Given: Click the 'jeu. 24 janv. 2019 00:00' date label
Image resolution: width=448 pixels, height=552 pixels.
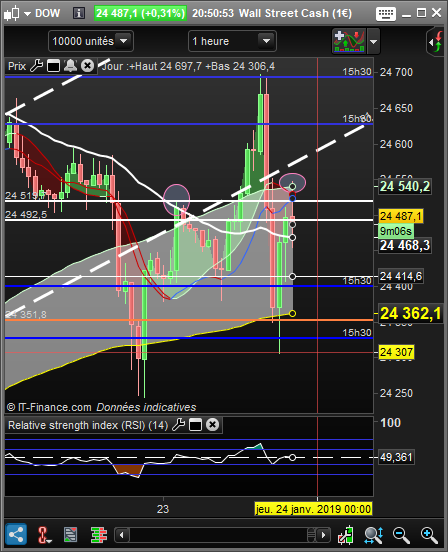Looking at the screenshot, I should tap(313, 509).
